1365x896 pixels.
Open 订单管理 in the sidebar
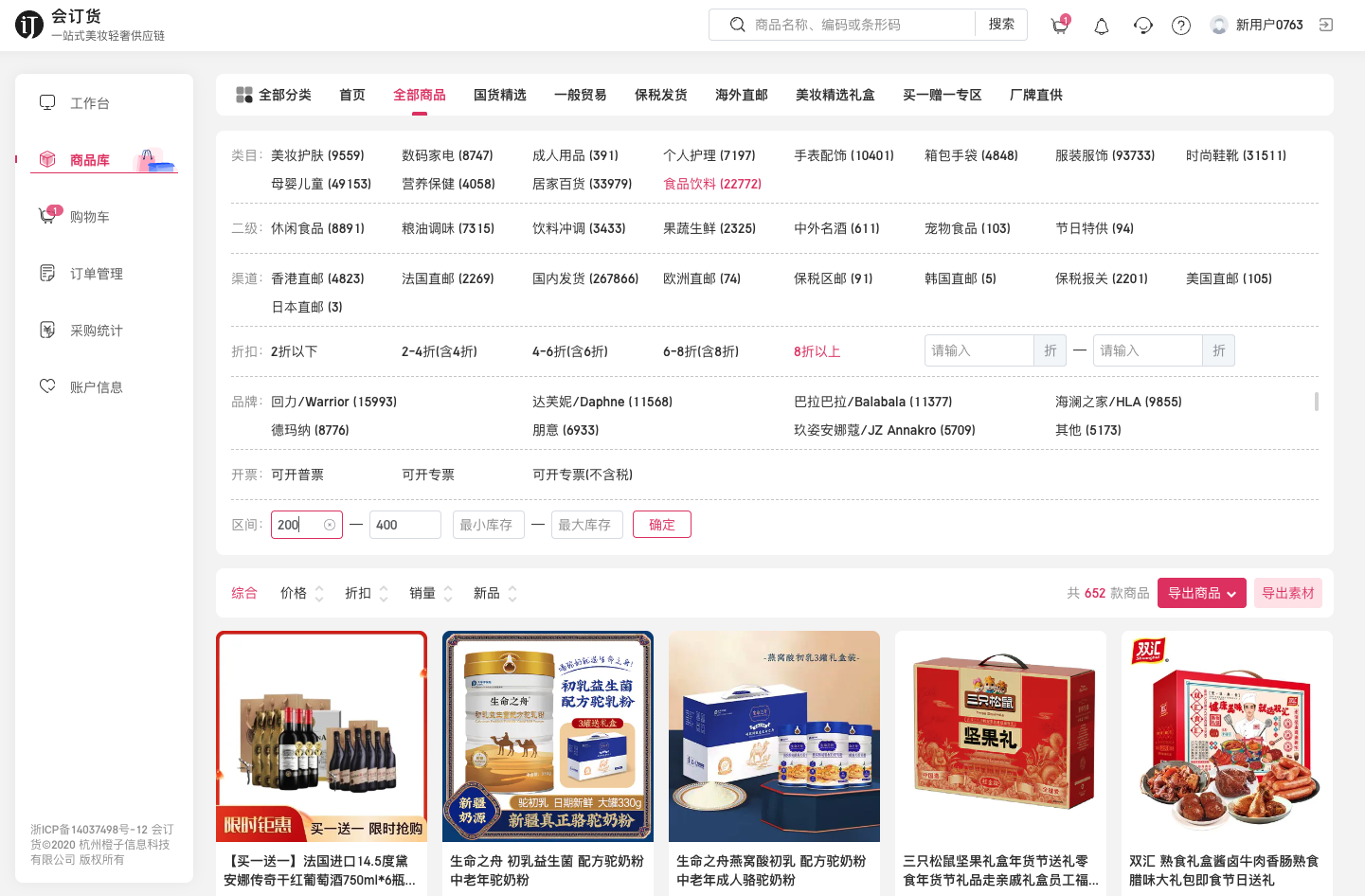point(96,274)
